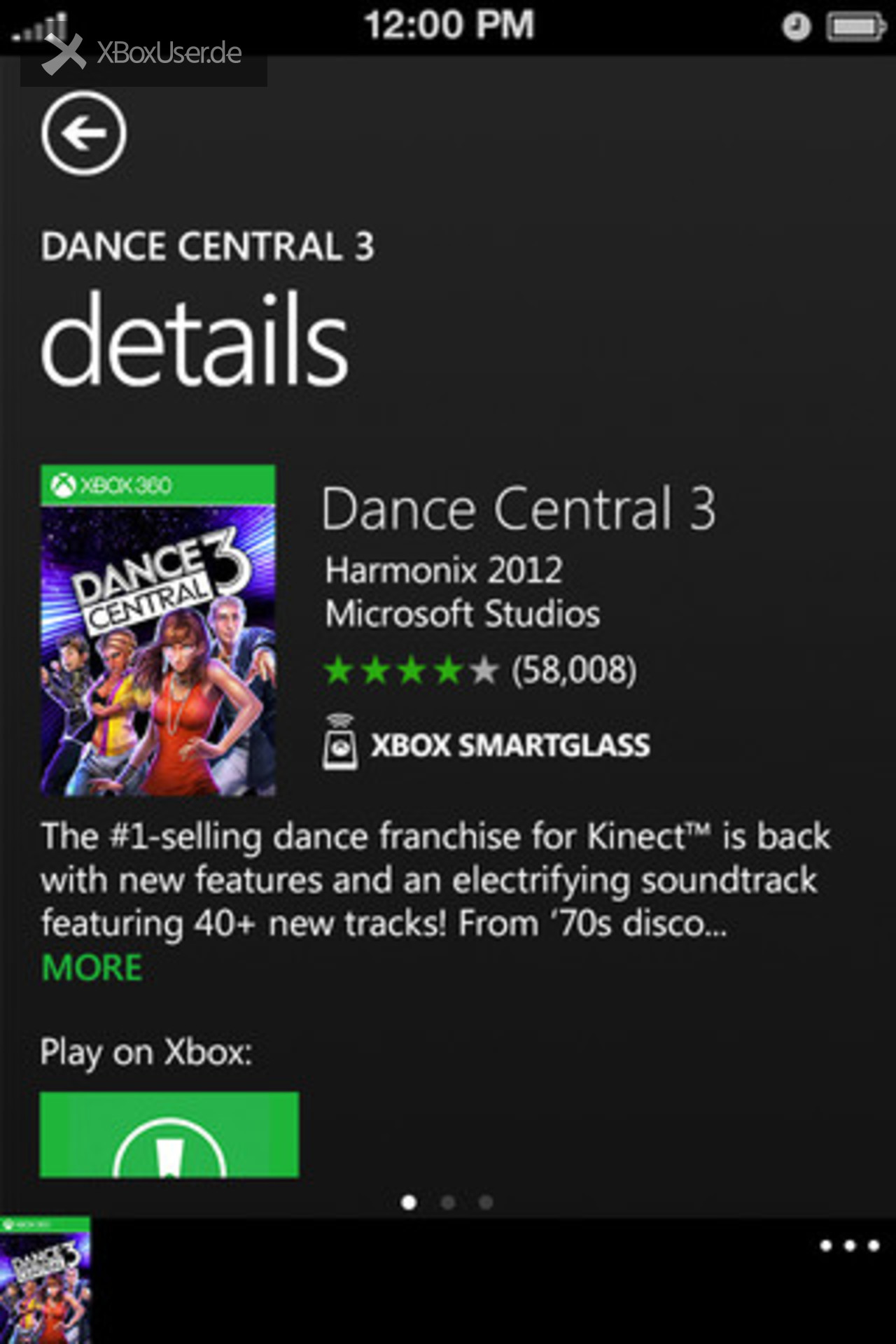Image resolution: width=896 pixels, height=1344 pixels.
Task: Tap the XBoxUser.de logo watermark
Action: click(x=143, y=54)
